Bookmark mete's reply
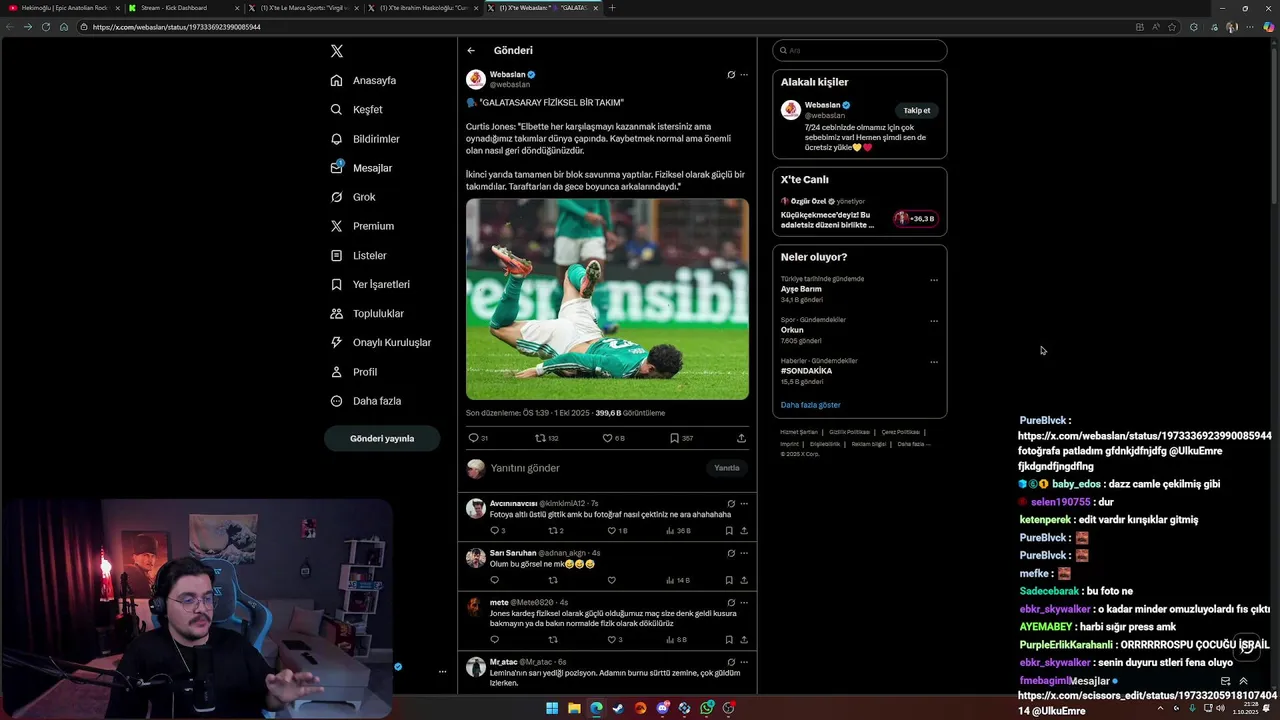The width and height of the screenshot is (1280, 720). coord(729,639)
